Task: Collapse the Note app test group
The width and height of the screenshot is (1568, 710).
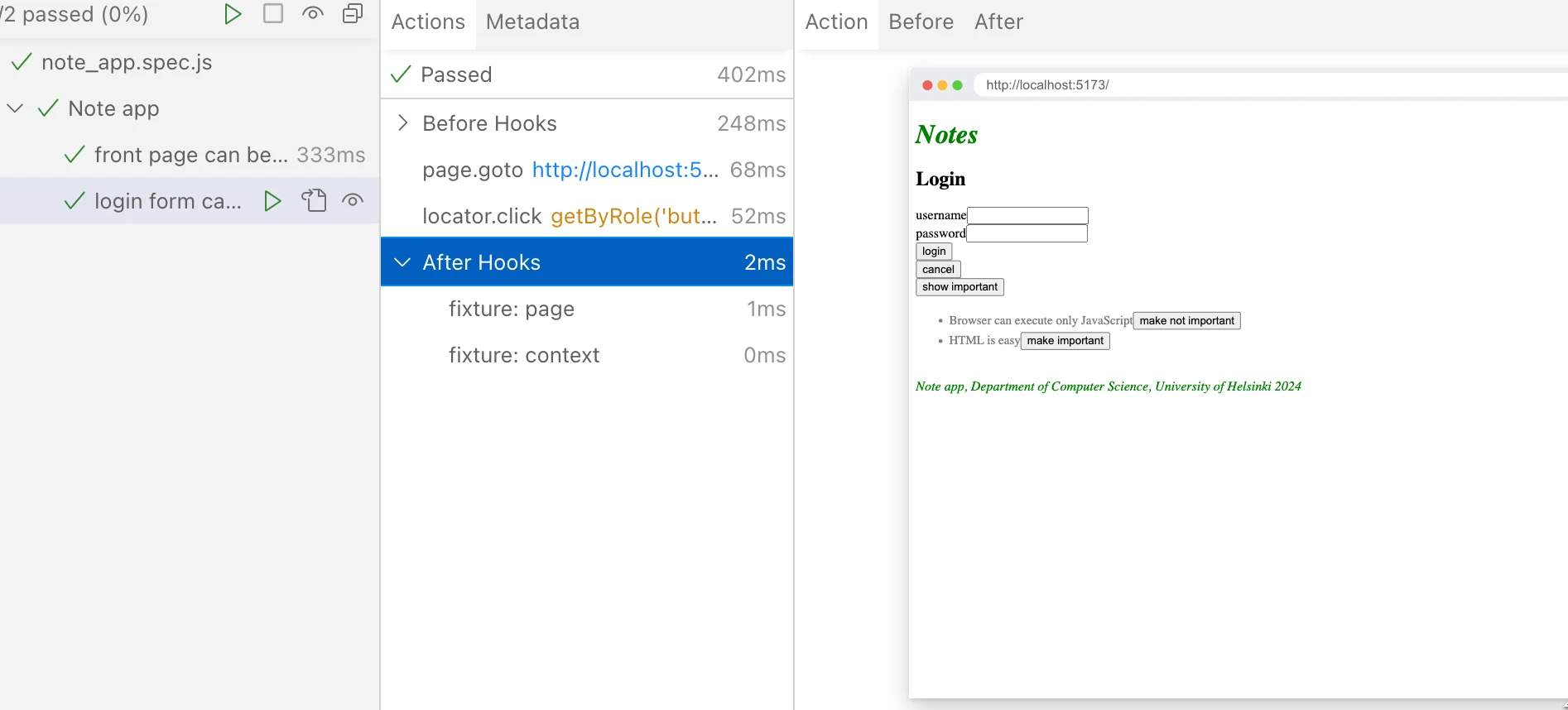Action: (x=15, y=108)
